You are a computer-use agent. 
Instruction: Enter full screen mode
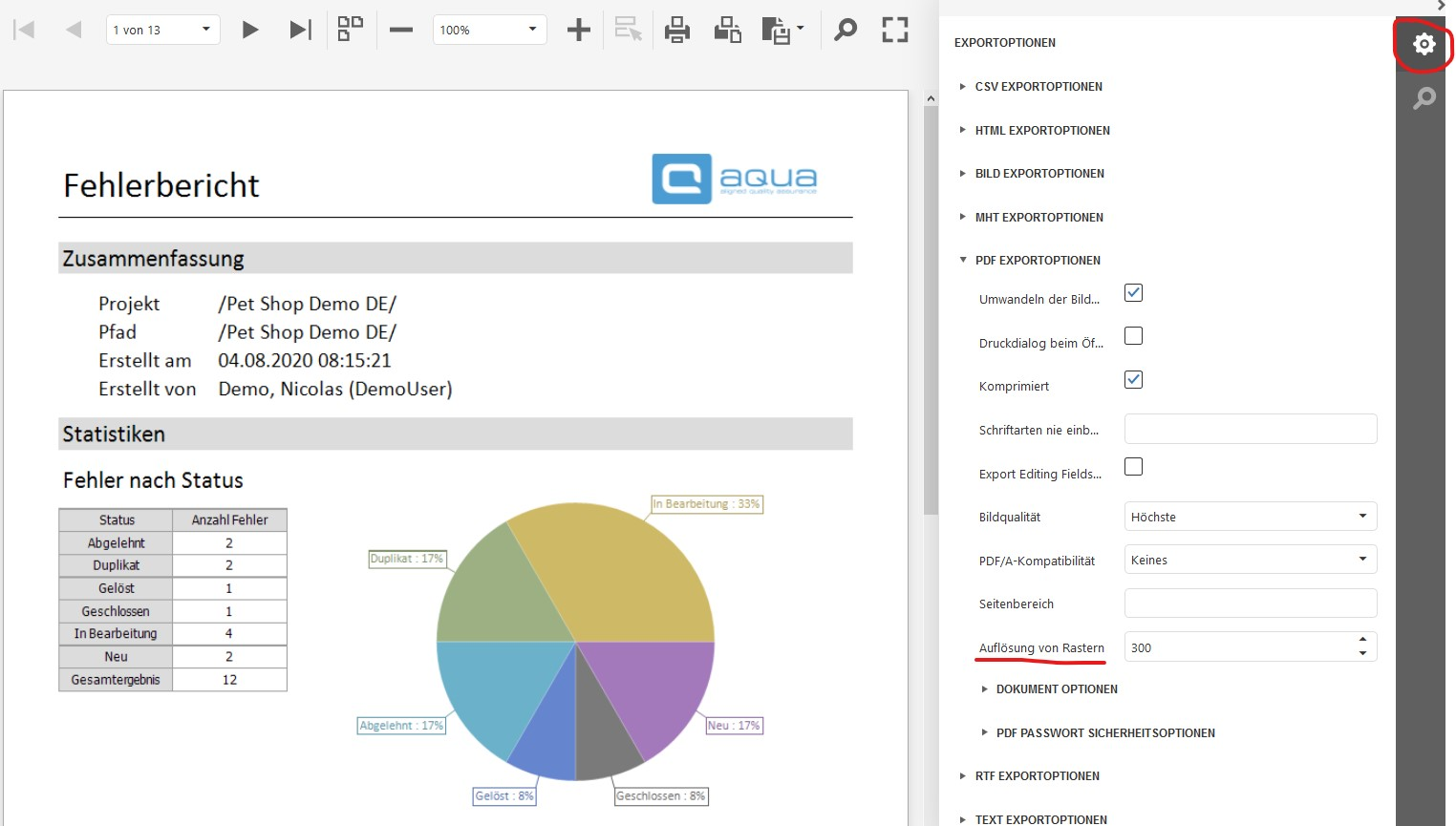tap(894, 30)
